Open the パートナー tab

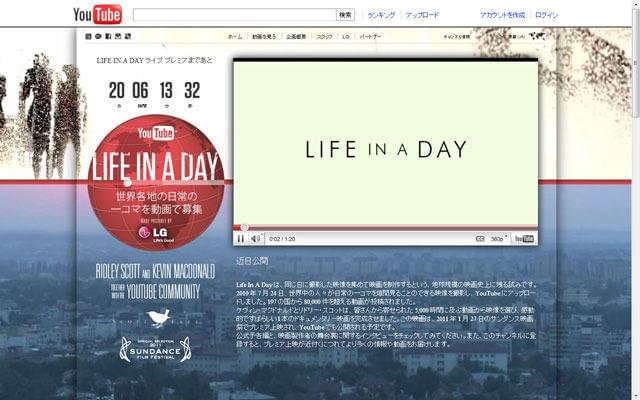[x=370, y=37]
